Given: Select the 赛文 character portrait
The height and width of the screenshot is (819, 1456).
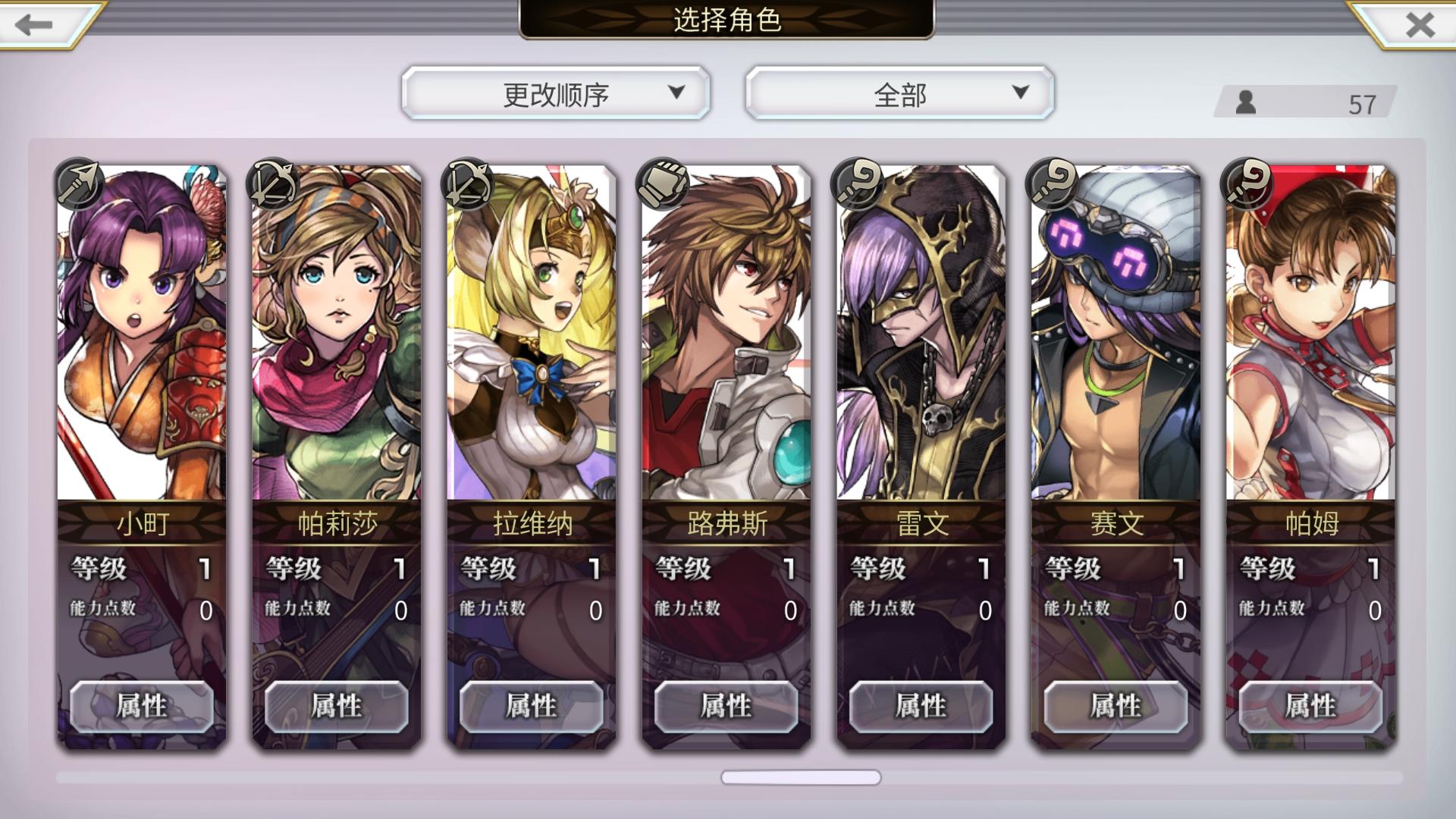Looking at the screenshot, I should [x=1116, y=334].
